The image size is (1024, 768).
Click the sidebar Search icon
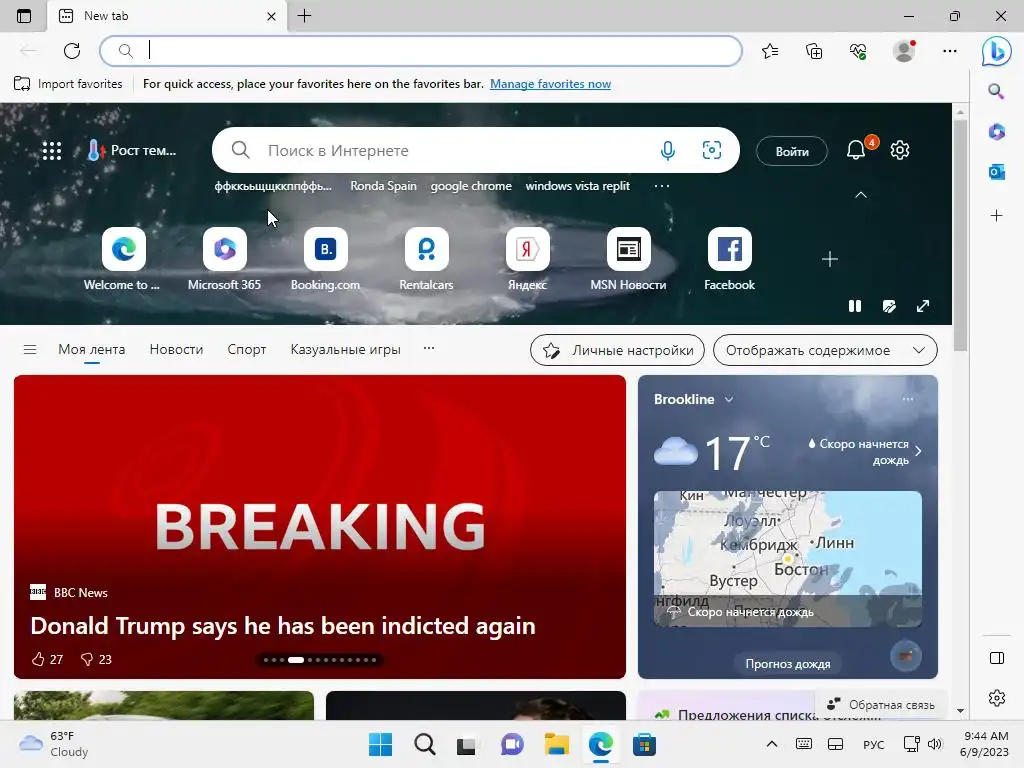pos(996,91)
